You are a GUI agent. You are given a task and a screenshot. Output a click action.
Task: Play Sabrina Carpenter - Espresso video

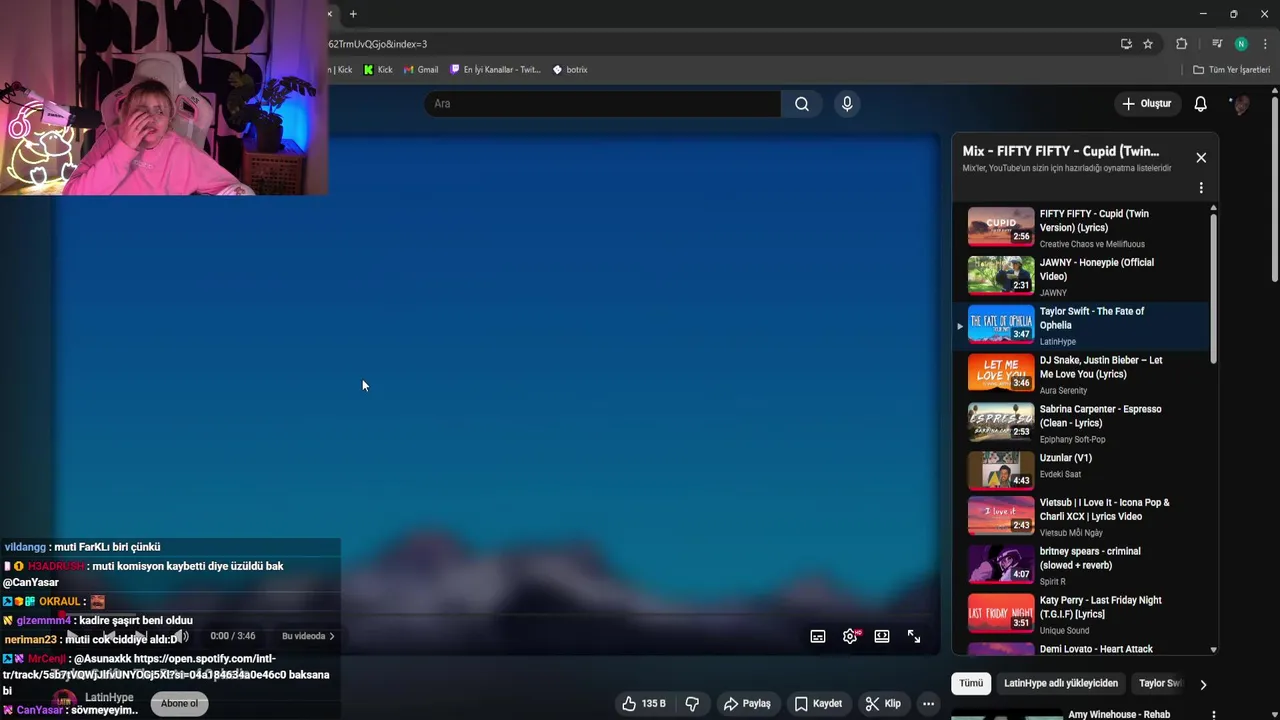point(1080,424)
